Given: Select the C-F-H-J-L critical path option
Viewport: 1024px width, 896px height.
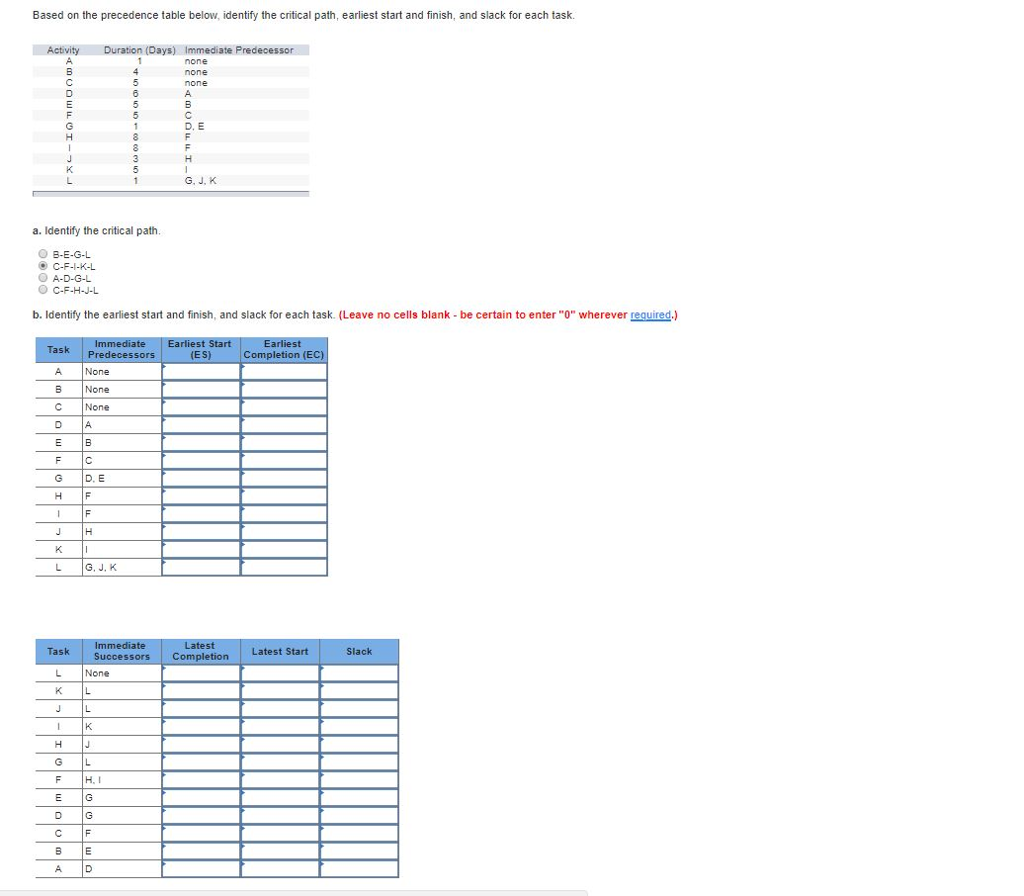Looking at the screenshot, I should [43, 290].
